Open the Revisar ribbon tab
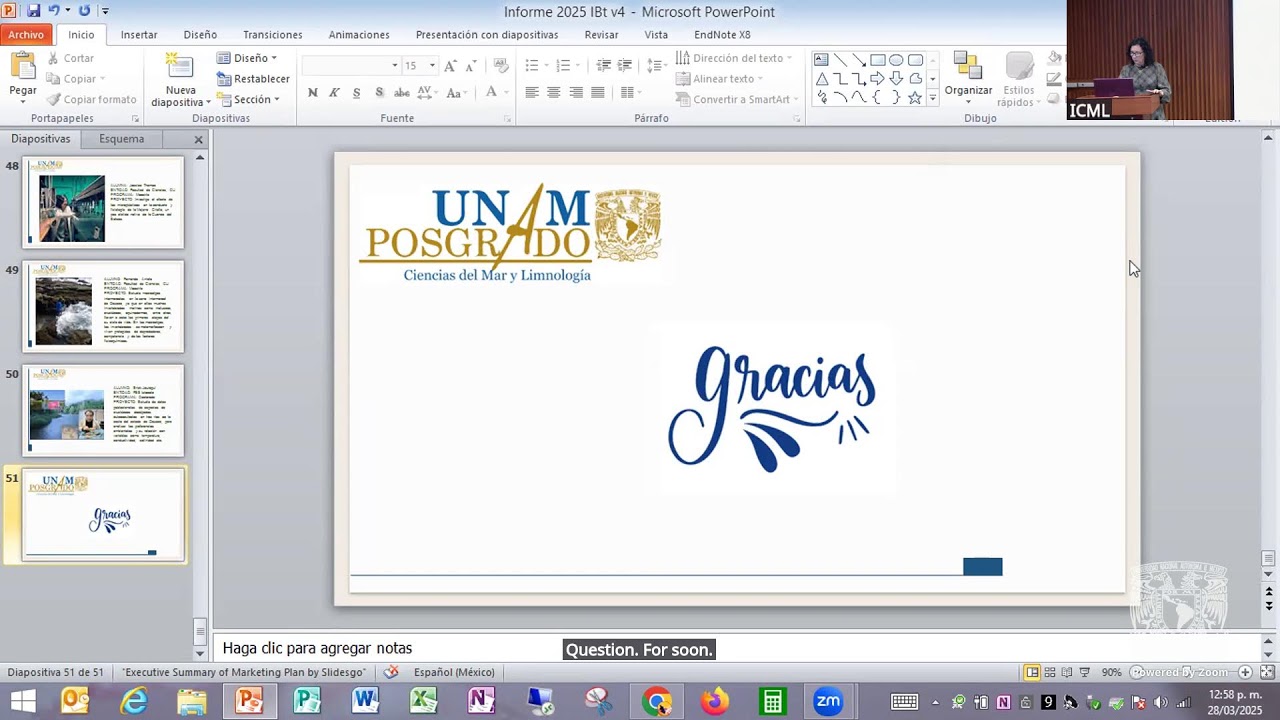This screenshot has width=1280, height=720. click(x=601, y=34)
